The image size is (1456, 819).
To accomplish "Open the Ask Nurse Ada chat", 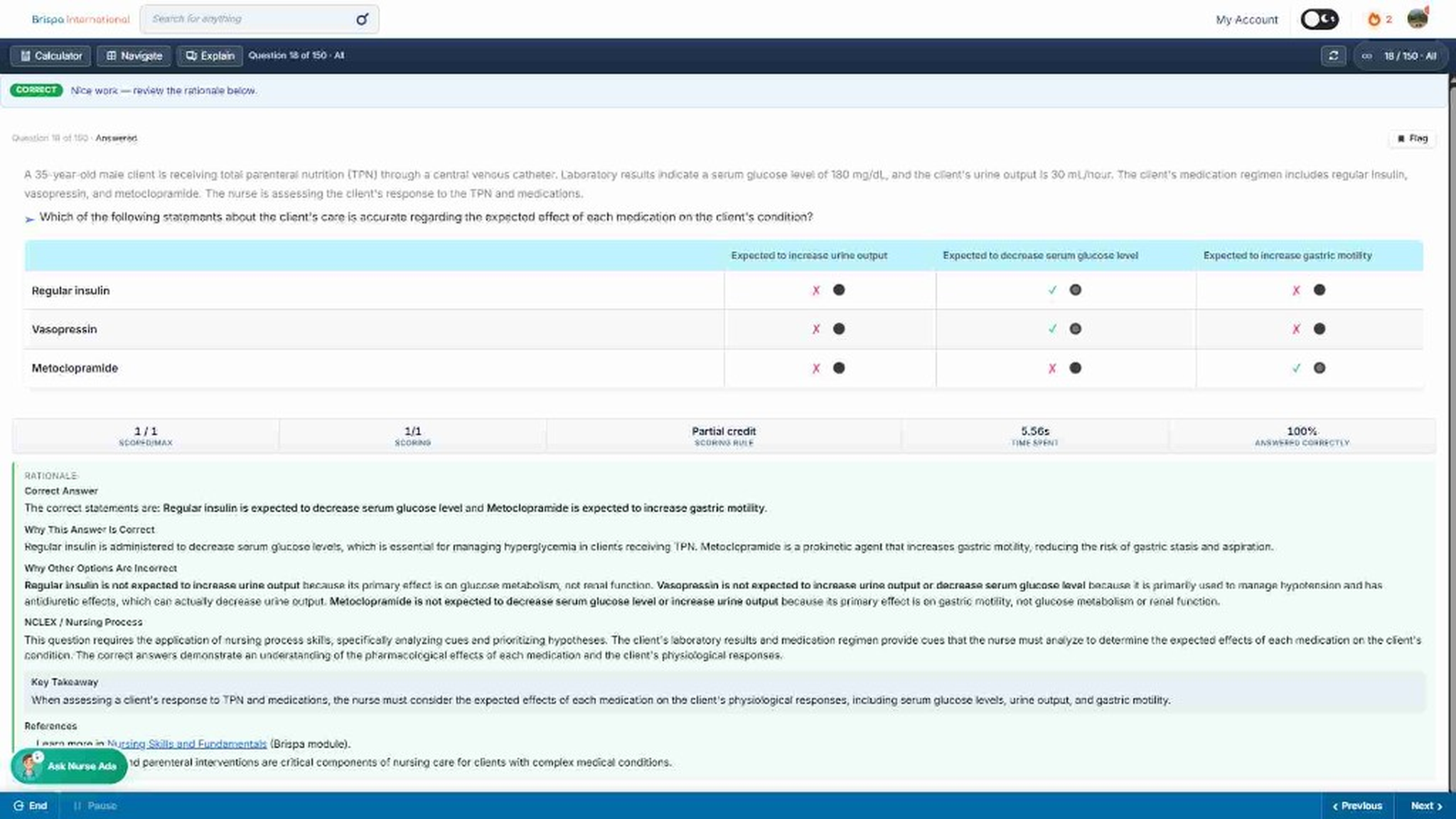I will pos(69,766).
